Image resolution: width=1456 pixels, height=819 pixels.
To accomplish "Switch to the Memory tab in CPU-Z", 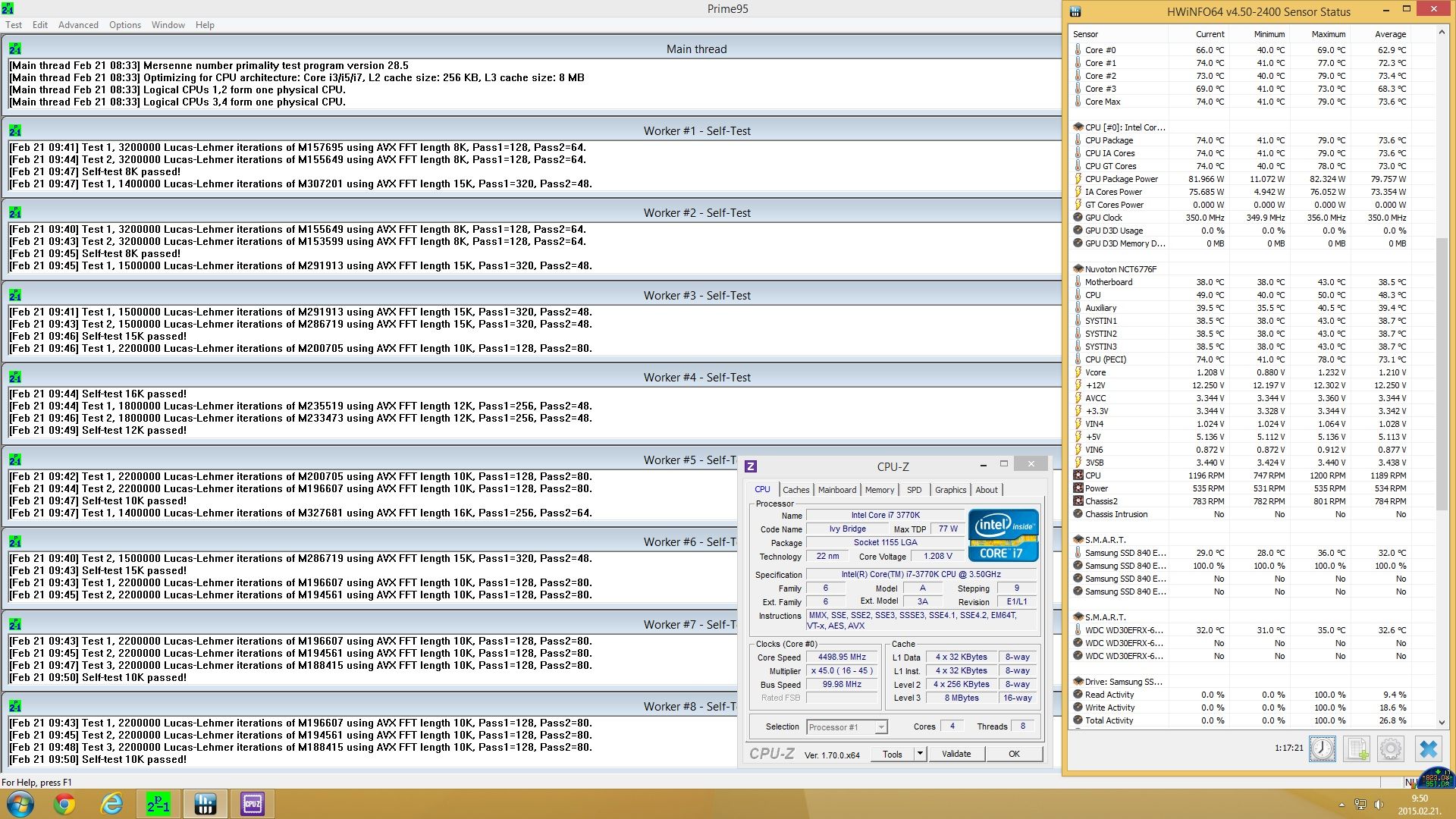I will (879, 490).
